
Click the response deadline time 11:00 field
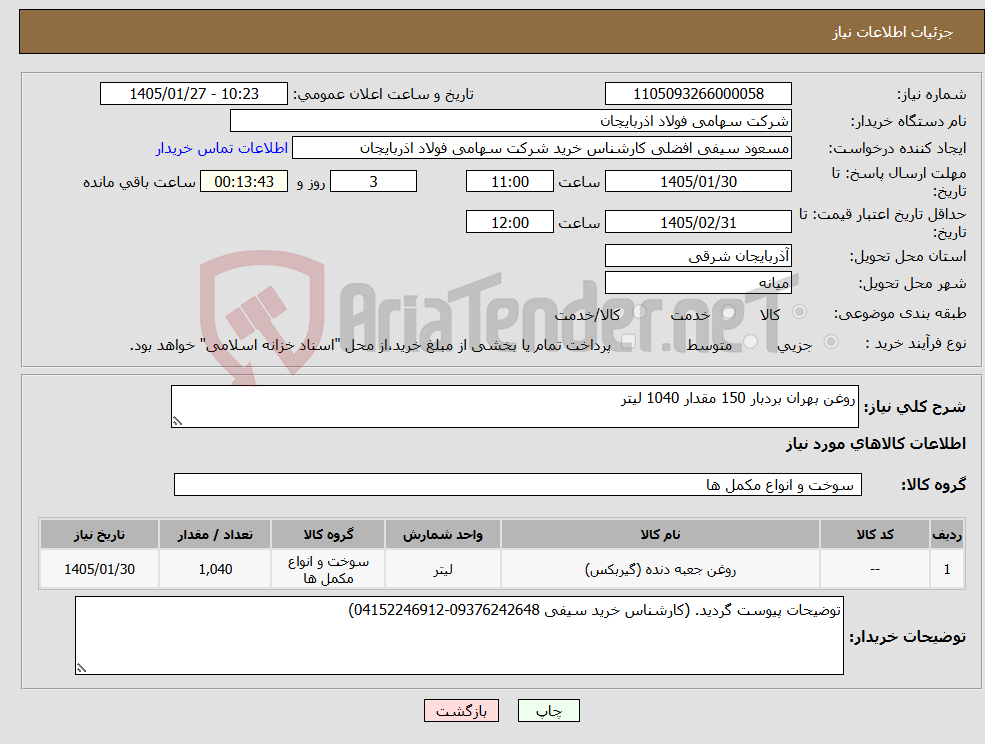(x=509, y=182)
